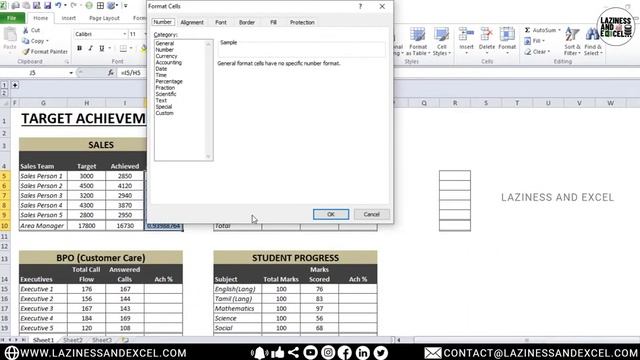The height and width of the screenshot is (360, 640).
Task: Open Cell Styles gallery
Action: 442,41
